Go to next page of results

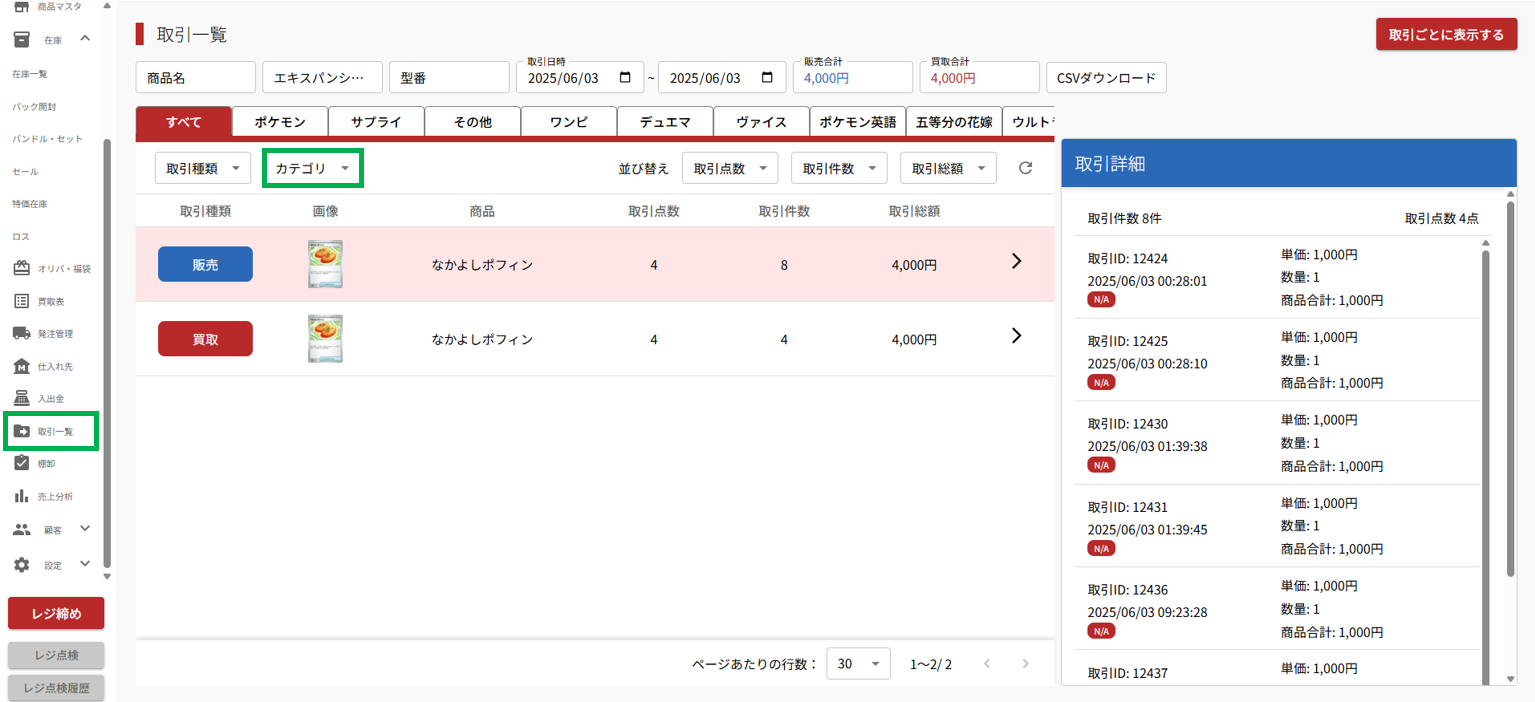pyautogui.click(x=1025, y=664)
